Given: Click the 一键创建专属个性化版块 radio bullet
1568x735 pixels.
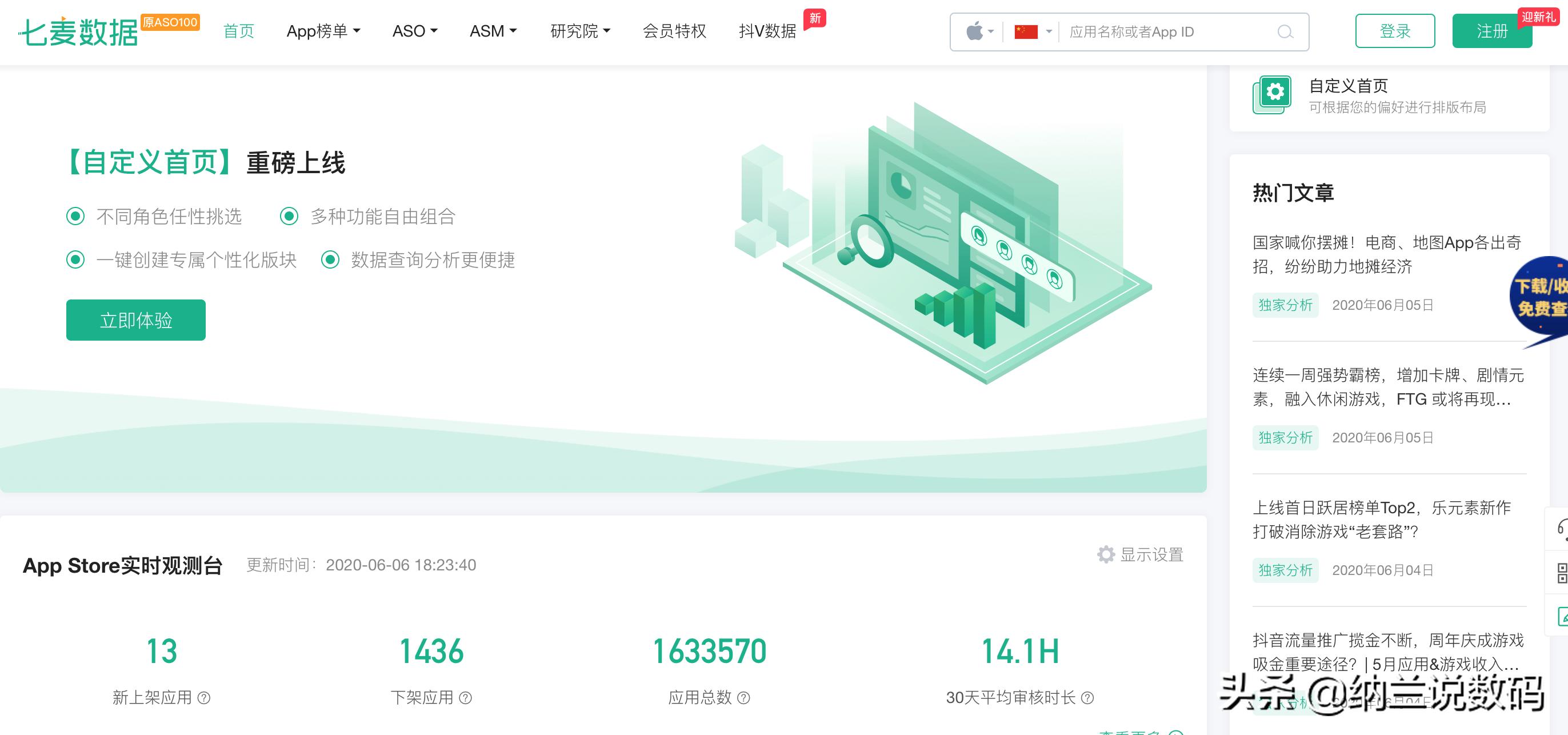Looking at the screenshot, I should click(x=75, y=260).
